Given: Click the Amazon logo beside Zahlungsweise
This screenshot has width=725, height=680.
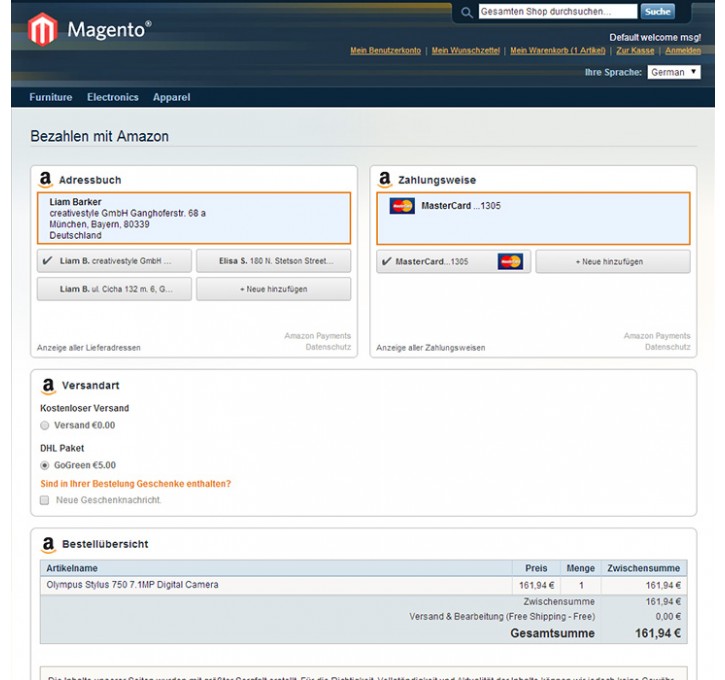Looking at the screenshot, I should pyautogui.click(x=385, y=179).
